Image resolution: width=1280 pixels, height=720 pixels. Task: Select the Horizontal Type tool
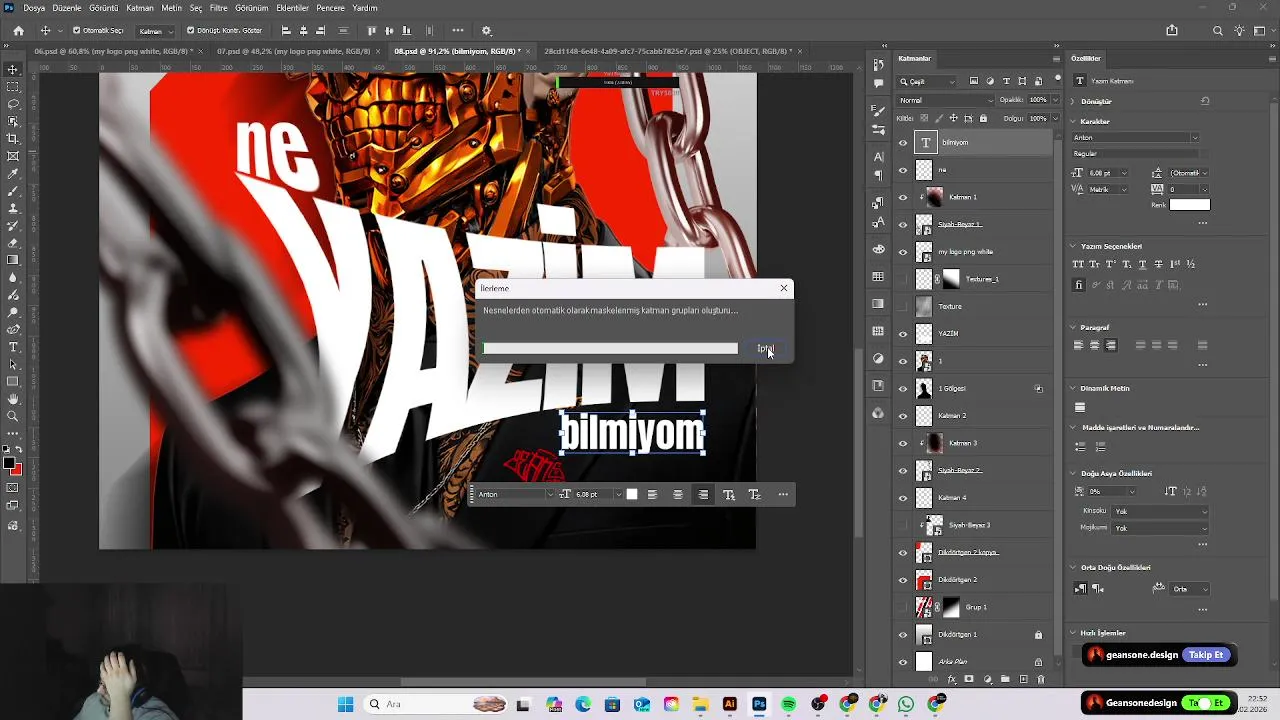point(13,347)
